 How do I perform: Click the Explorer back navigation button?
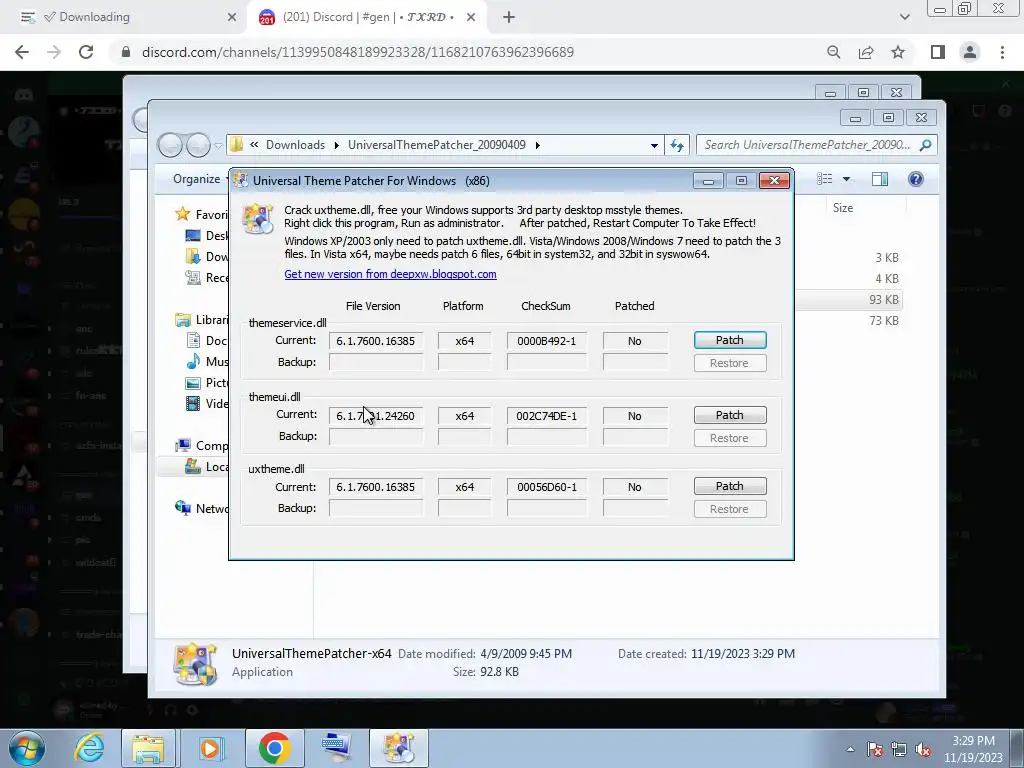tap(170, 145)
